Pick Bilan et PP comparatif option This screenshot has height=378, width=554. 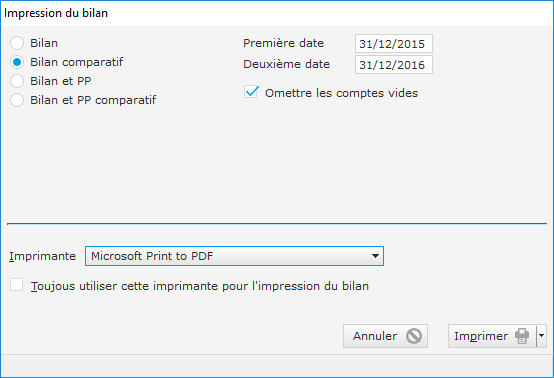[17, 100]
